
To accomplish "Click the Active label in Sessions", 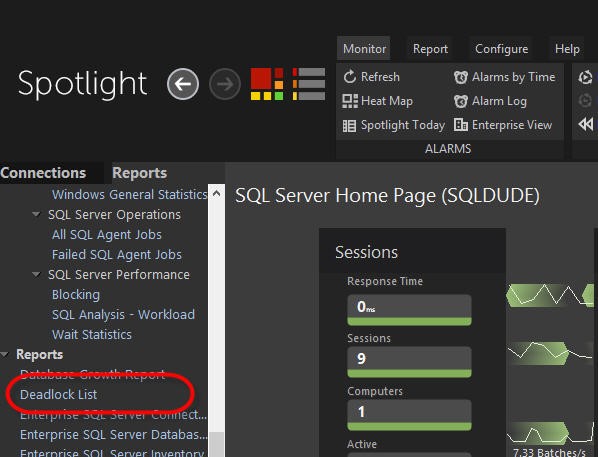I will pyautogui.click(x=362, y=444).
